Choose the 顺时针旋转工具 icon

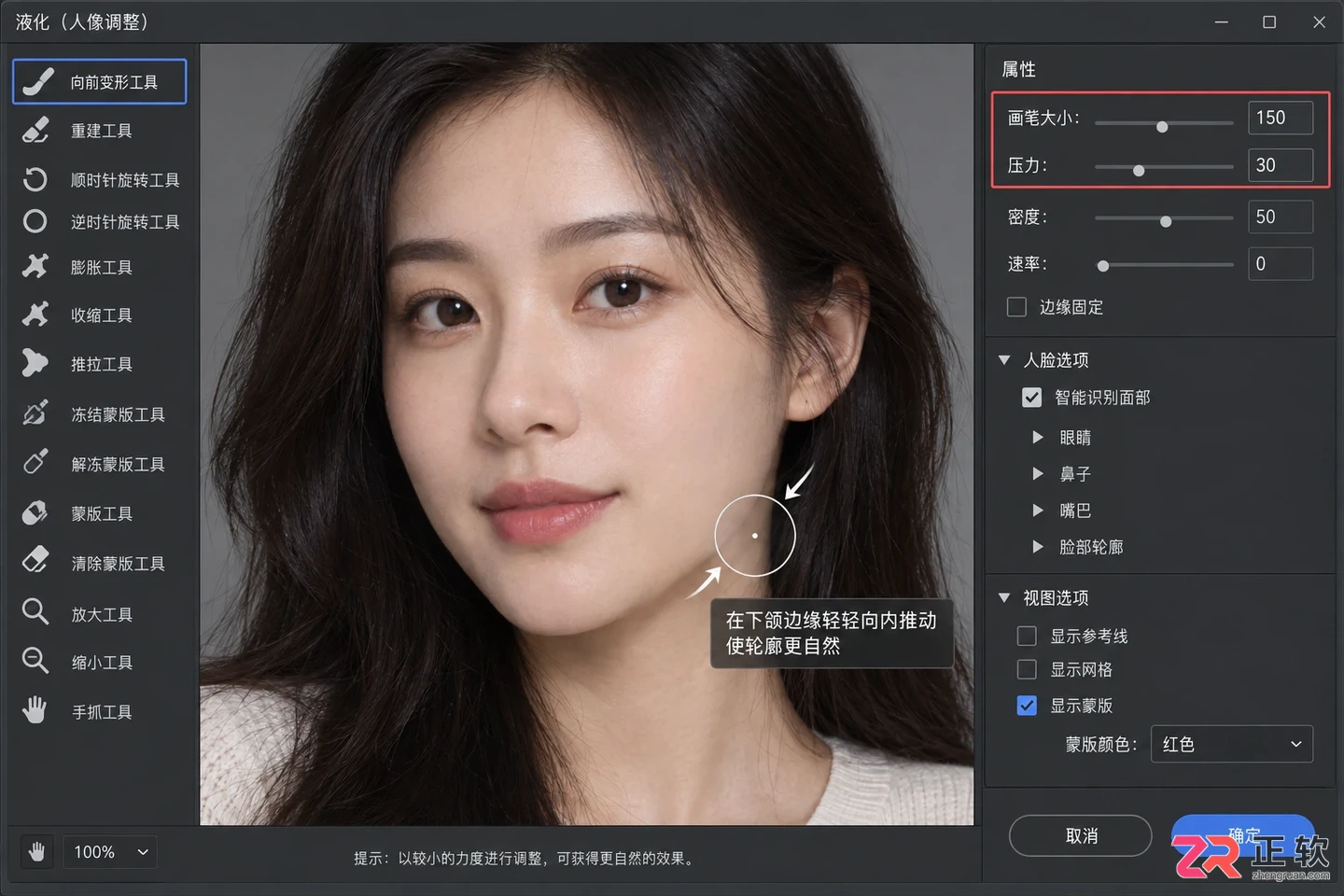pos(35,179)
